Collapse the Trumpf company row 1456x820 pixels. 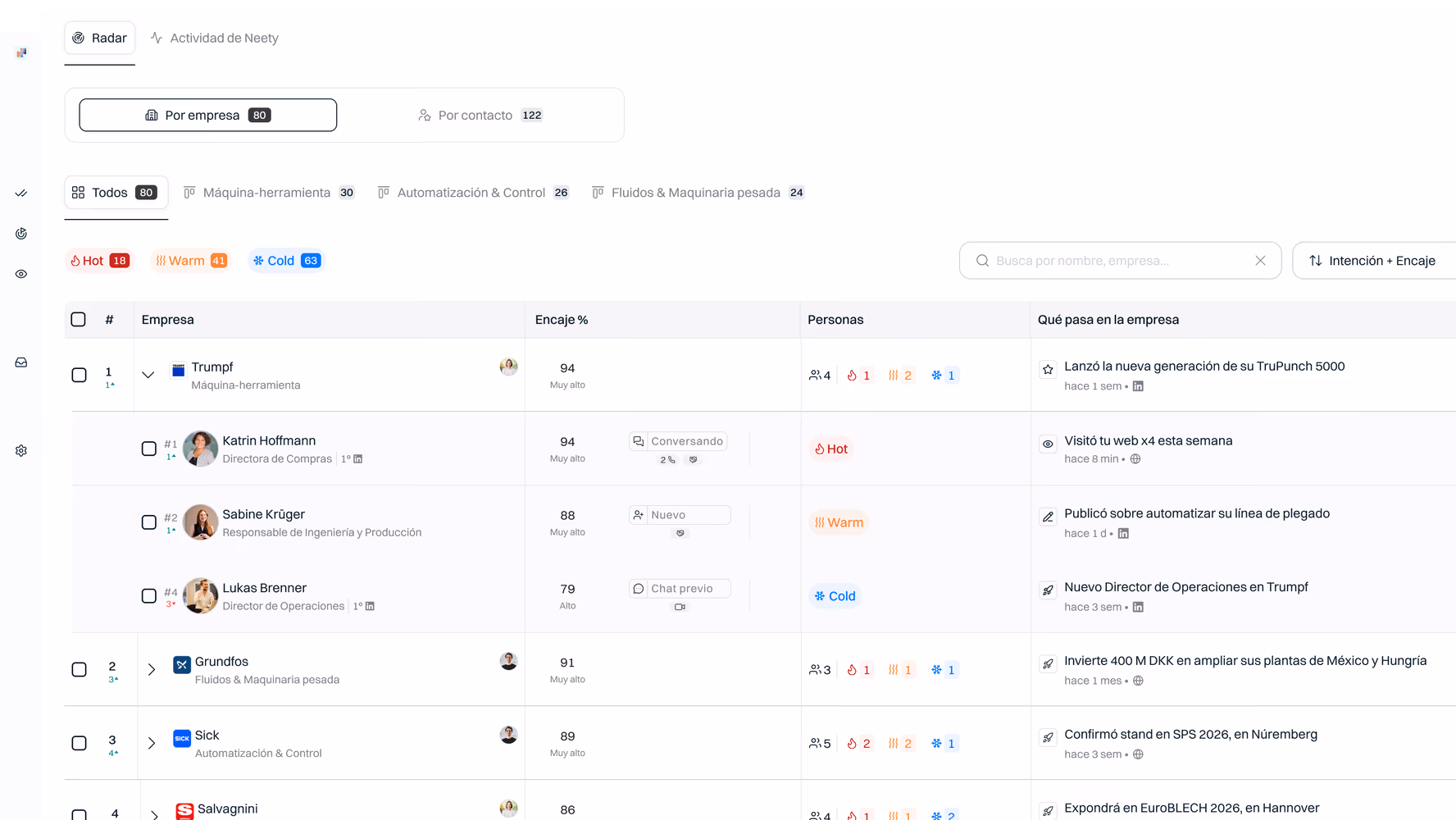(148, 375)
